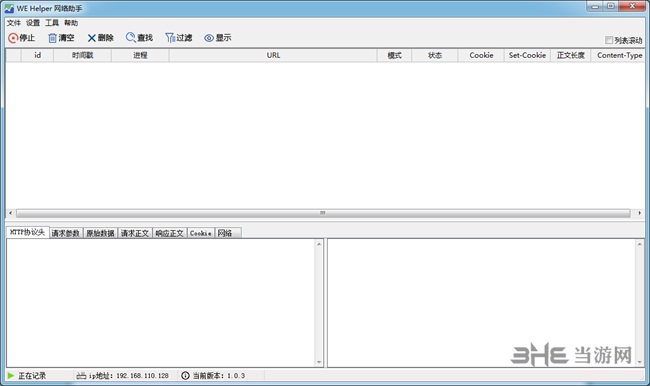Click the 当前版本: 1.0.3 status text
Viewport: 650px width, 386px height.
219,376
